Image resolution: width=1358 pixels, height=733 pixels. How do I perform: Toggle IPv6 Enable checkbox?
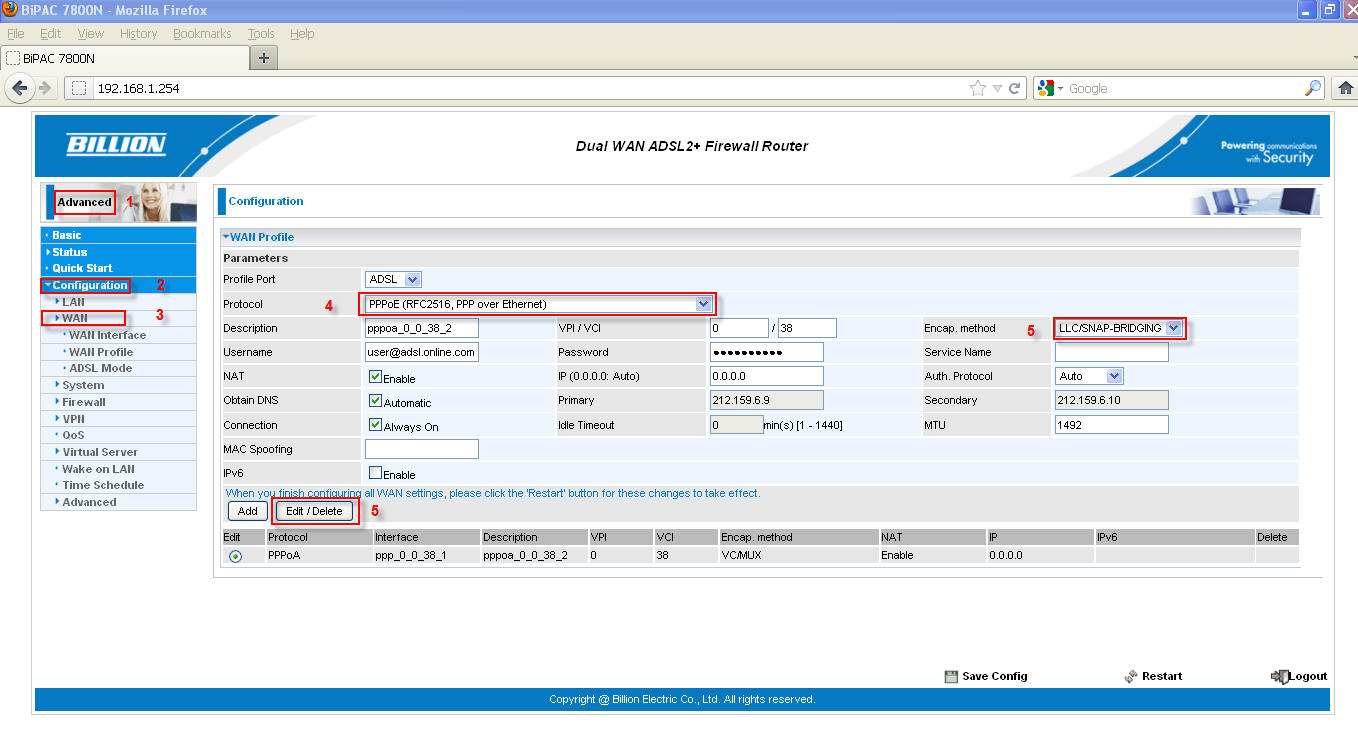[375, 473]
